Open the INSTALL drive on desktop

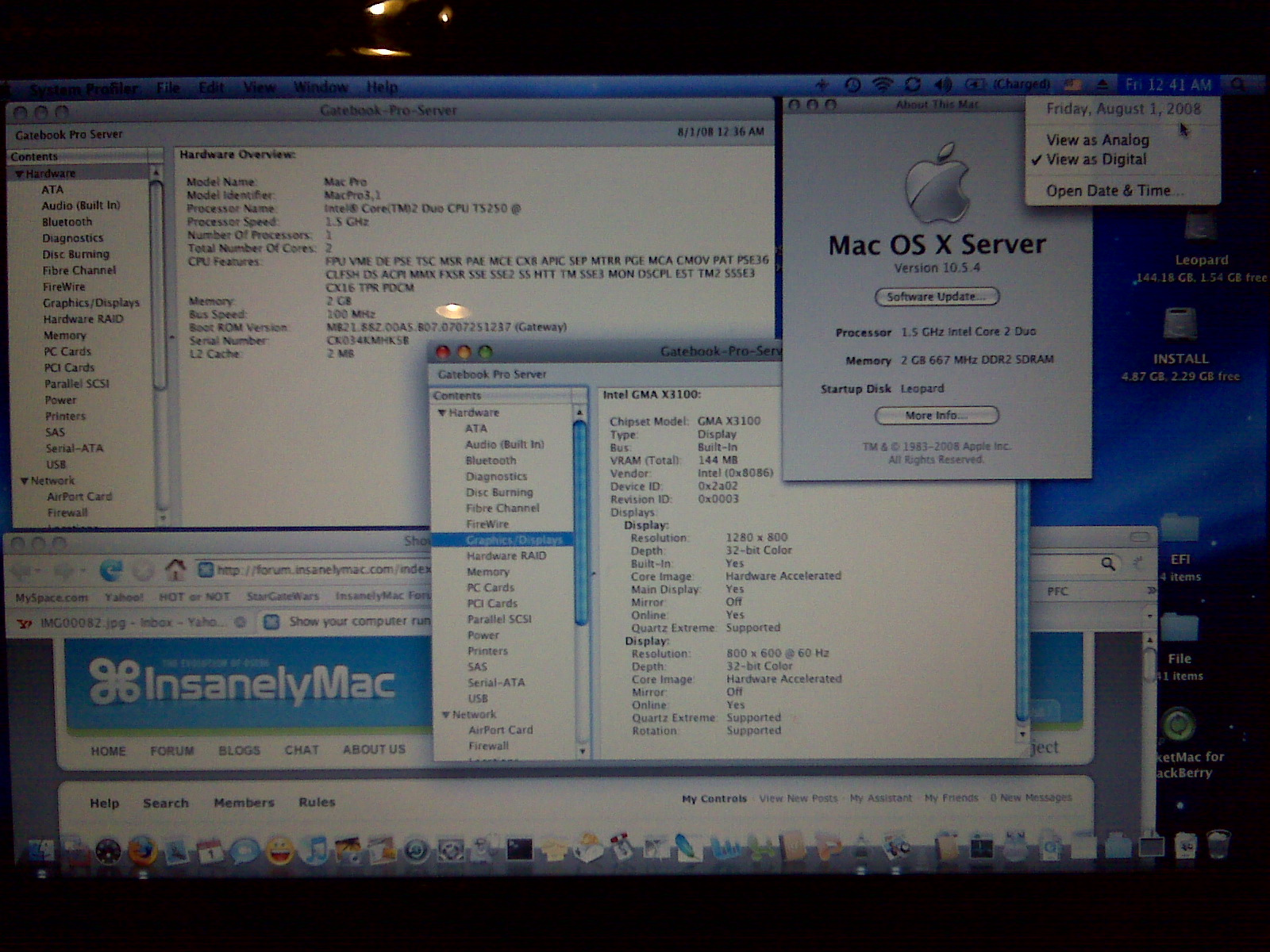click(x=1181, y=325)
